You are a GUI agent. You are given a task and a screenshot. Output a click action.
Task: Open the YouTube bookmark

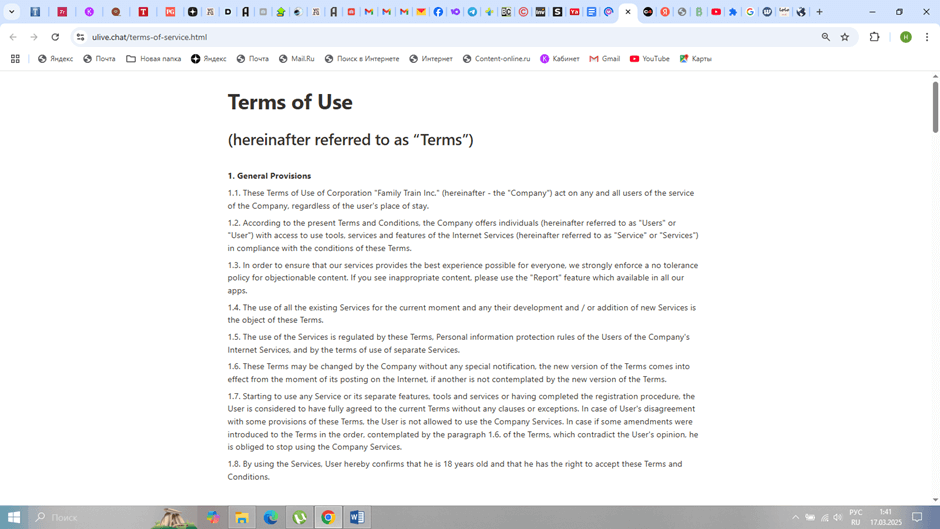coord(649,59)
